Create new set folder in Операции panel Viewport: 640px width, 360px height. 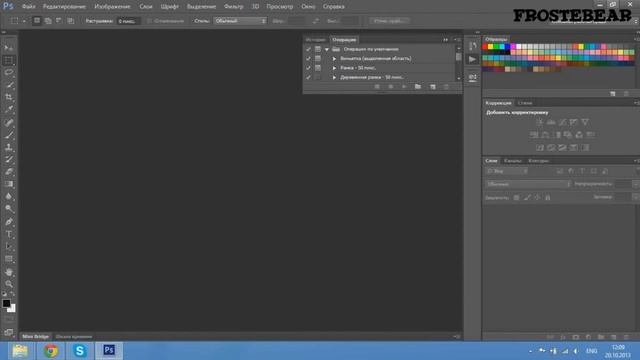418,87
